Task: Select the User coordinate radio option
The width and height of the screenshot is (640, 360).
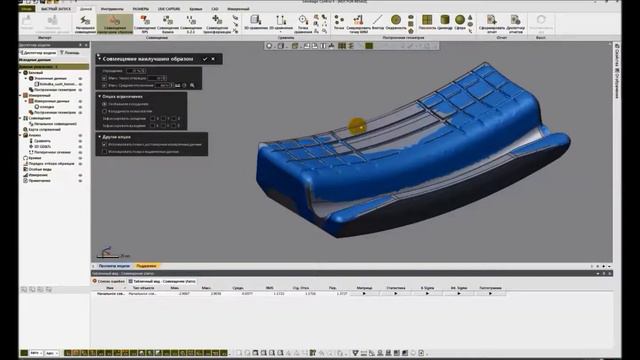Action: [x=104, y=111]
